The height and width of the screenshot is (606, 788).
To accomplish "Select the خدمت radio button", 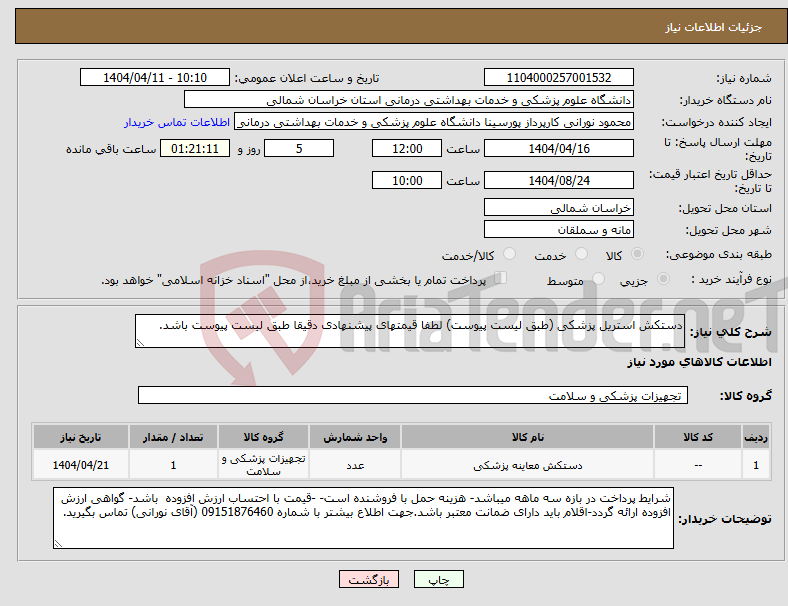I will coord(581,254).
